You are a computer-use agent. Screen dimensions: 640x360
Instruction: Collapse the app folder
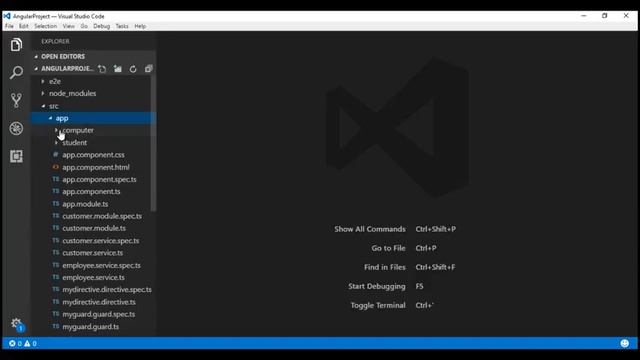coord(50,118)
